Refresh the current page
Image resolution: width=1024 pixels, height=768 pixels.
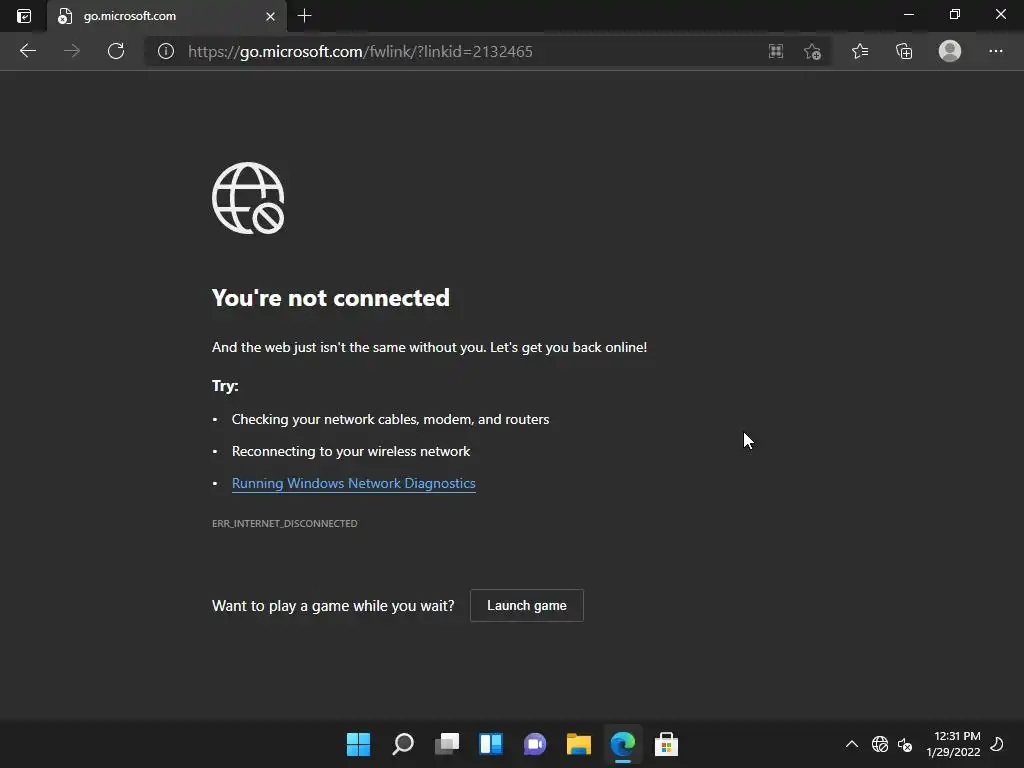click(116, 51)
